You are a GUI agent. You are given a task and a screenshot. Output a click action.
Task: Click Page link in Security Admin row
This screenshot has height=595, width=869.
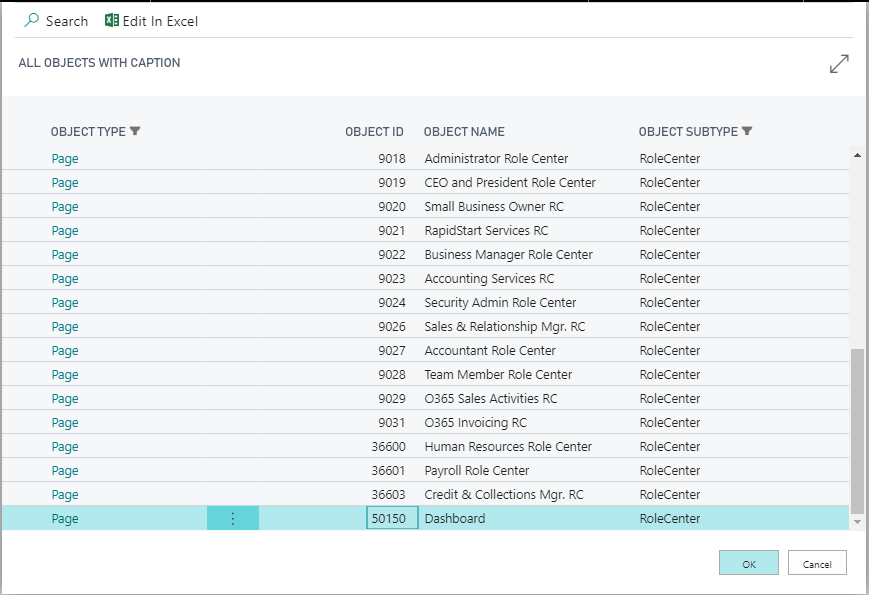65,302
